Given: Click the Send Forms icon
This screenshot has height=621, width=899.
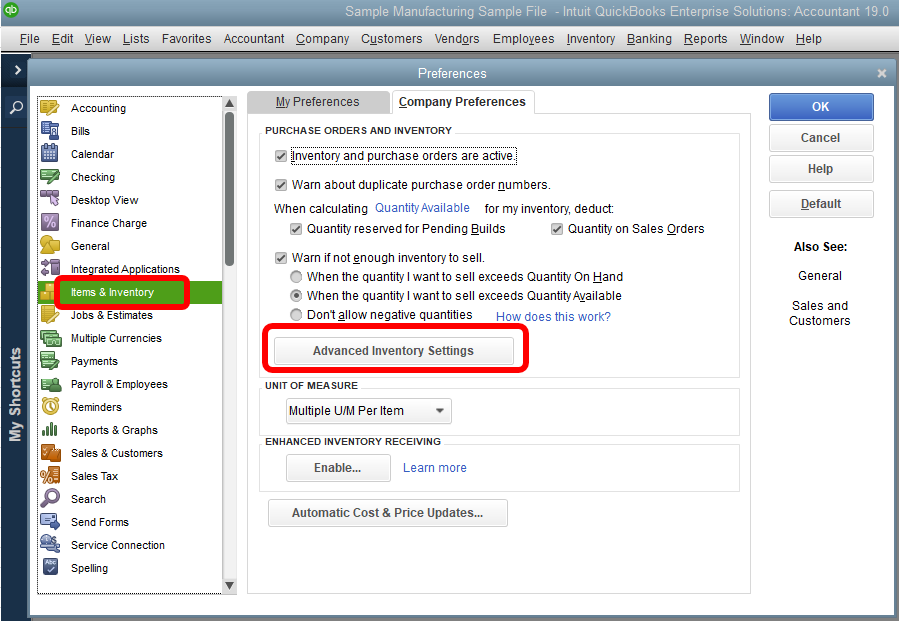Looking at the screenshot, I should [x=50, y=521].
